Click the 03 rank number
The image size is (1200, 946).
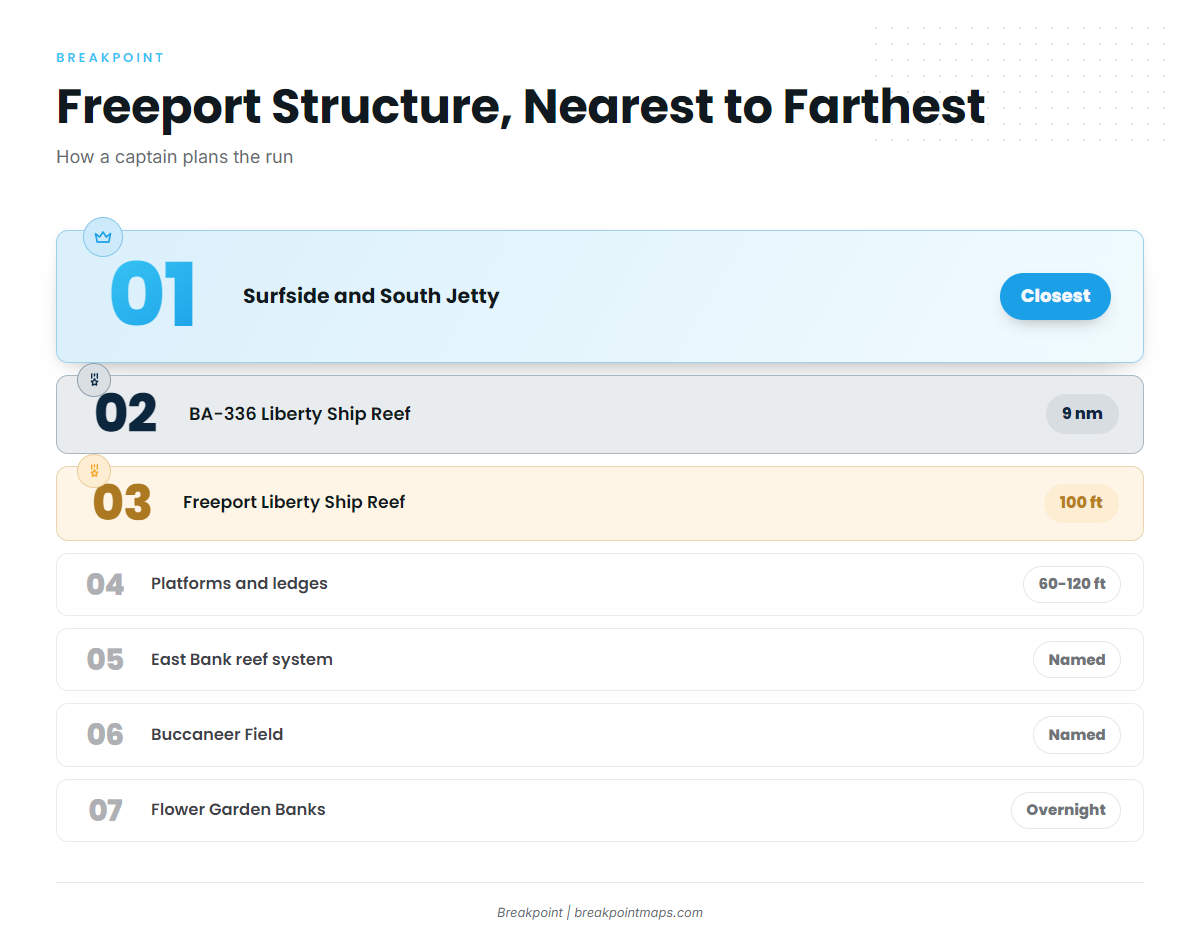click(x=122, y=502)
